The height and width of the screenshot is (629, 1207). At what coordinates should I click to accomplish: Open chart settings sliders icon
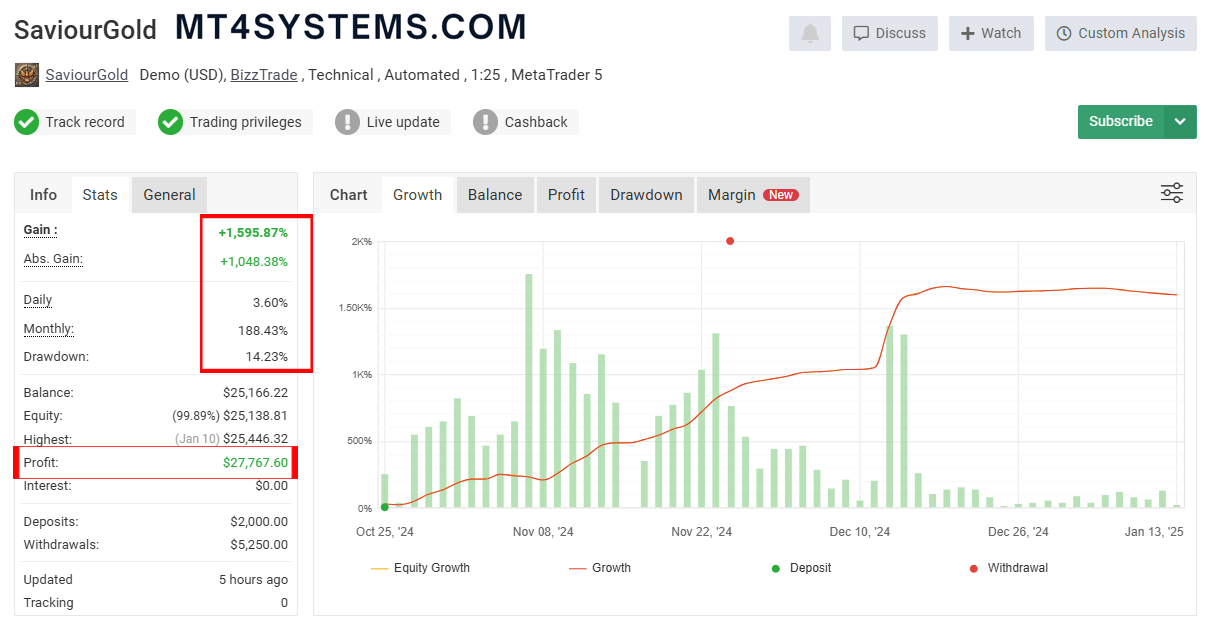[1171, 193]
